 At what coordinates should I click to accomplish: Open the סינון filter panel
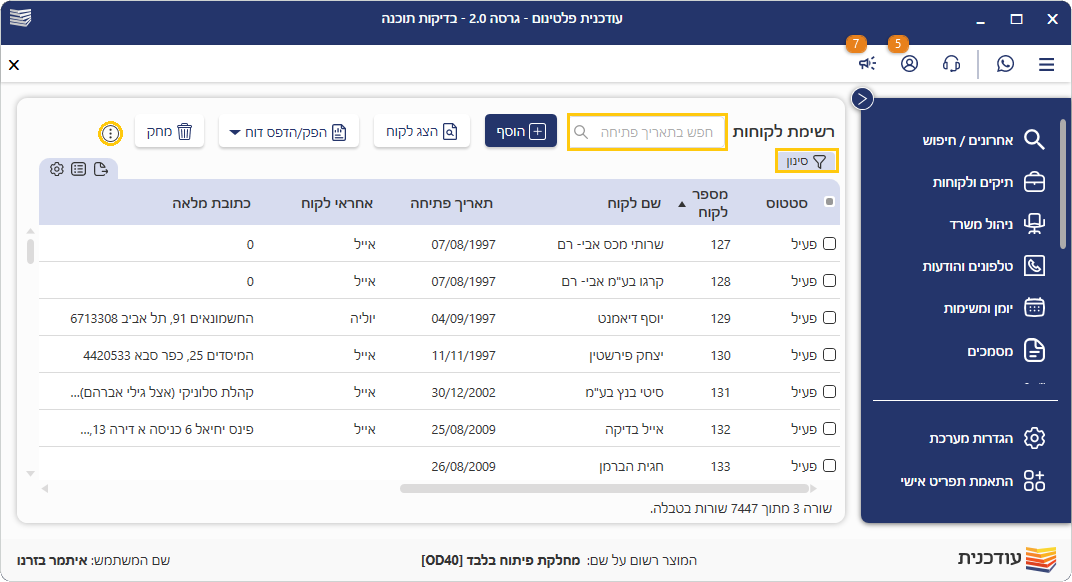tap(807, 160)
